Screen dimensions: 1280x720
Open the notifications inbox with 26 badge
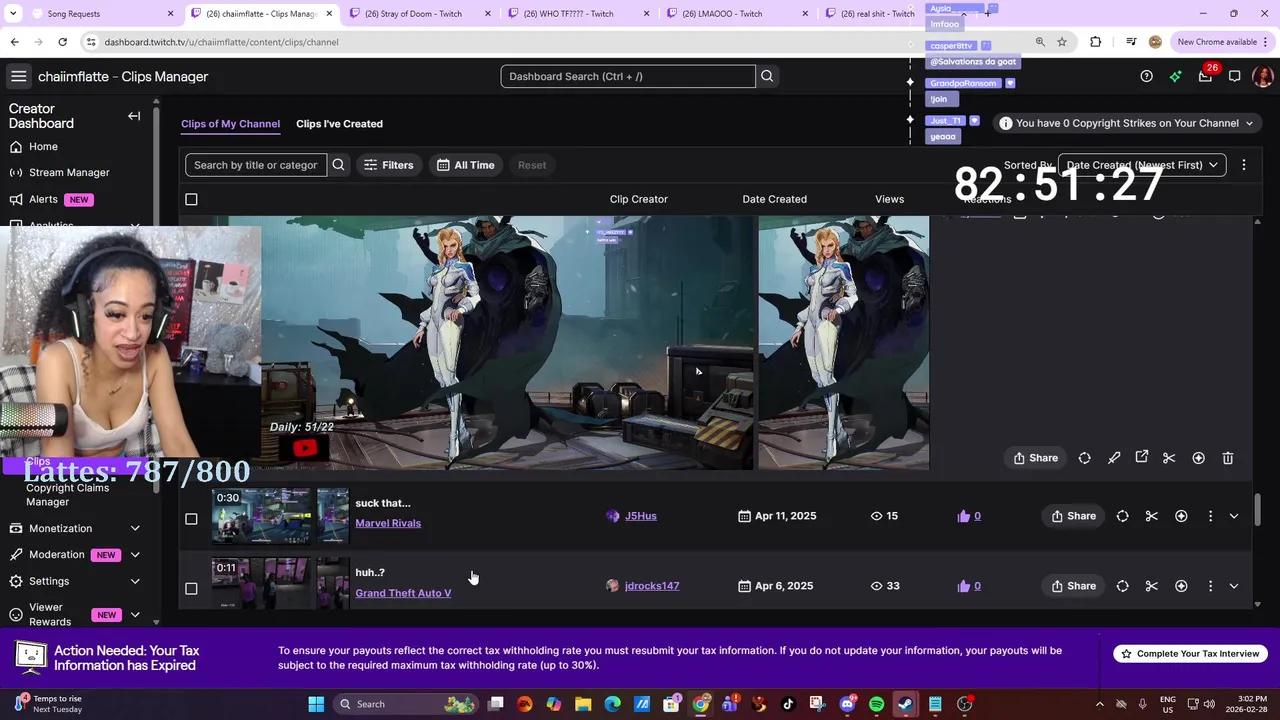1205,76
